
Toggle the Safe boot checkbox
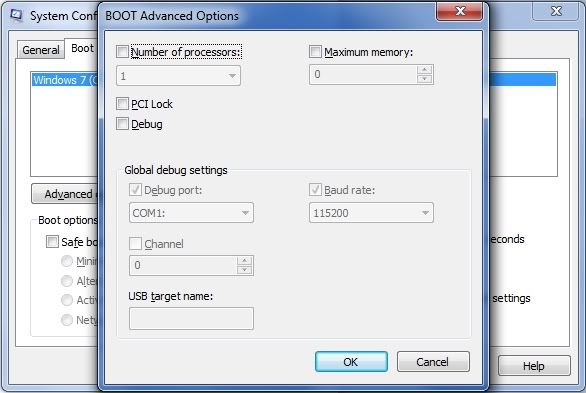pyautogui.click(x=52, y=242)
